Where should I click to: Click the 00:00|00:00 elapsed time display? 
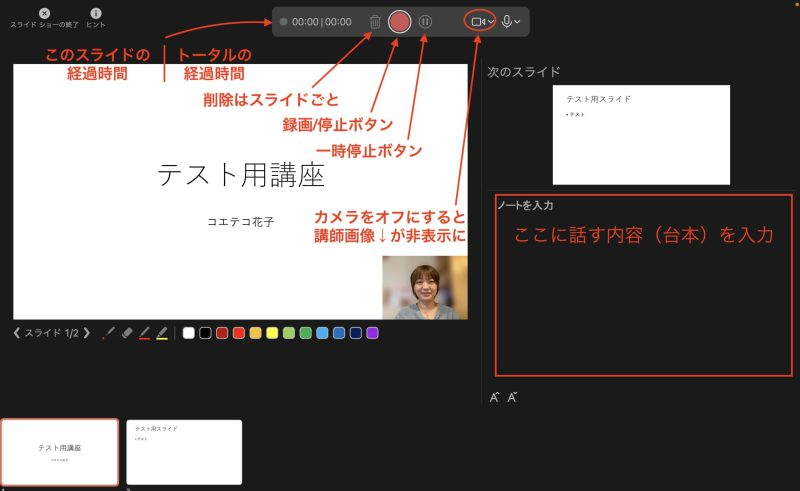coord(321,22)
